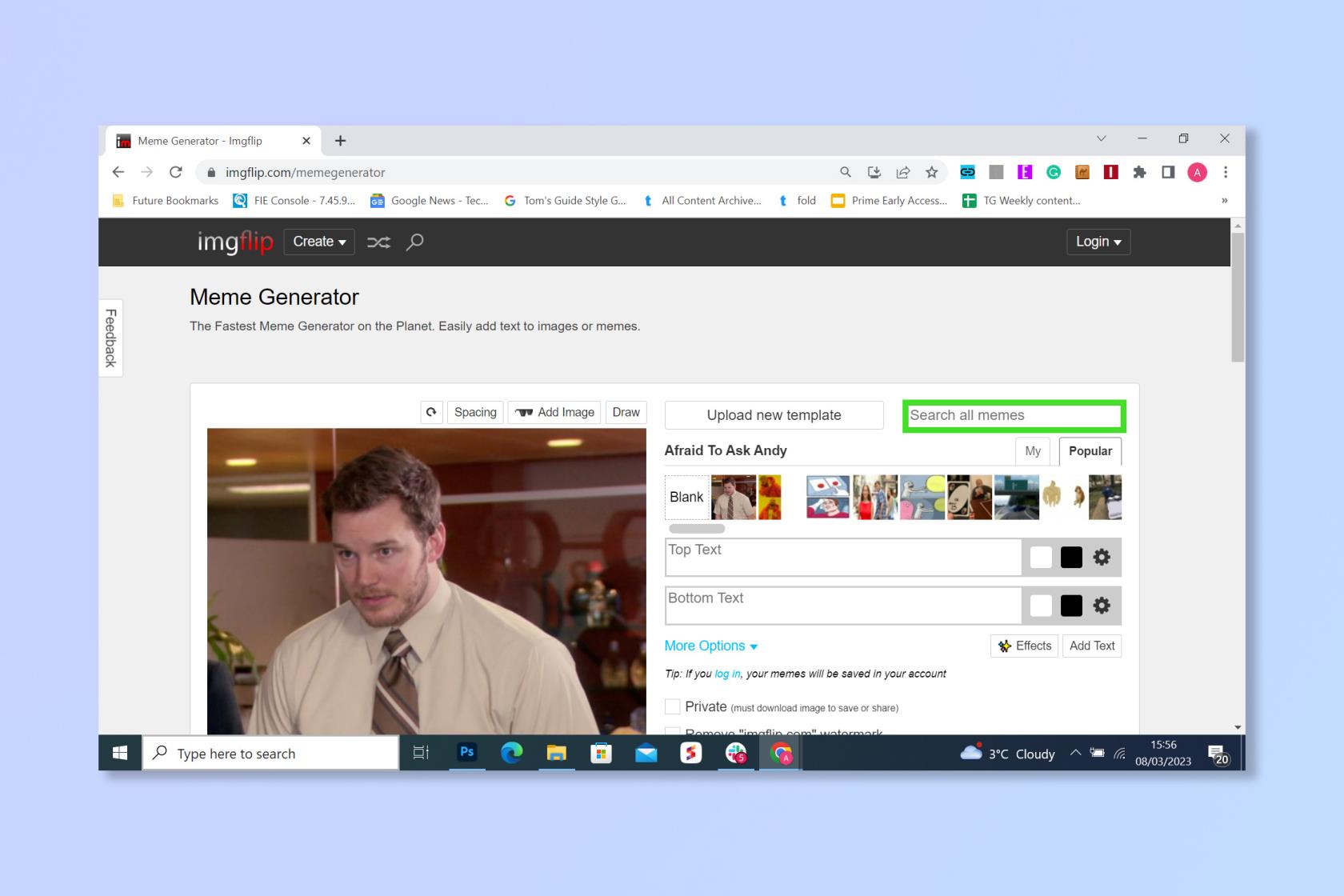Choose the black outline color swatch for Bottom Text
Screen dimensions: 1344x896
(x=1071, y=606)
